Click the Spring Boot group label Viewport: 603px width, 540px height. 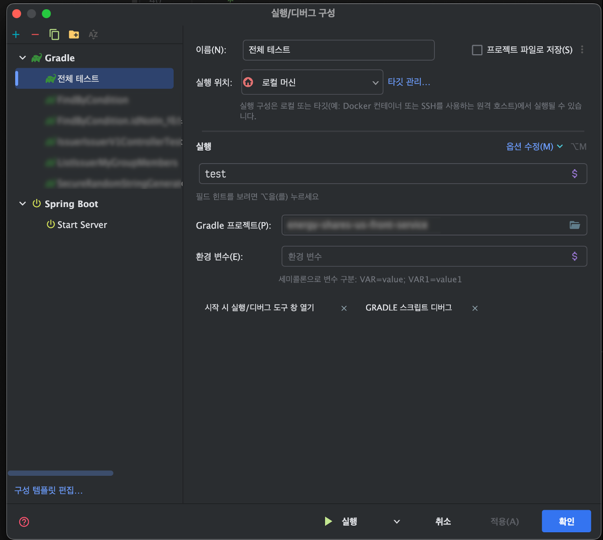[x=71, y=204]
